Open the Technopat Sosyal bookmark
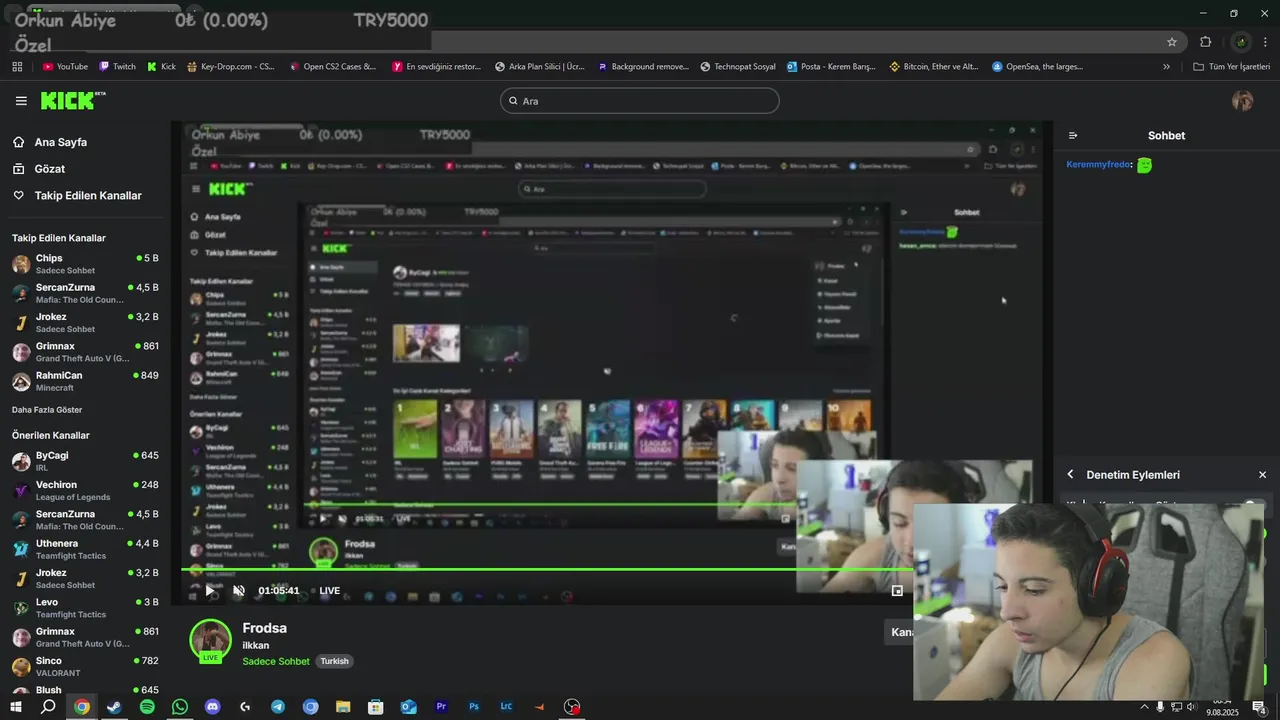1280x720 pixels. 738,67
